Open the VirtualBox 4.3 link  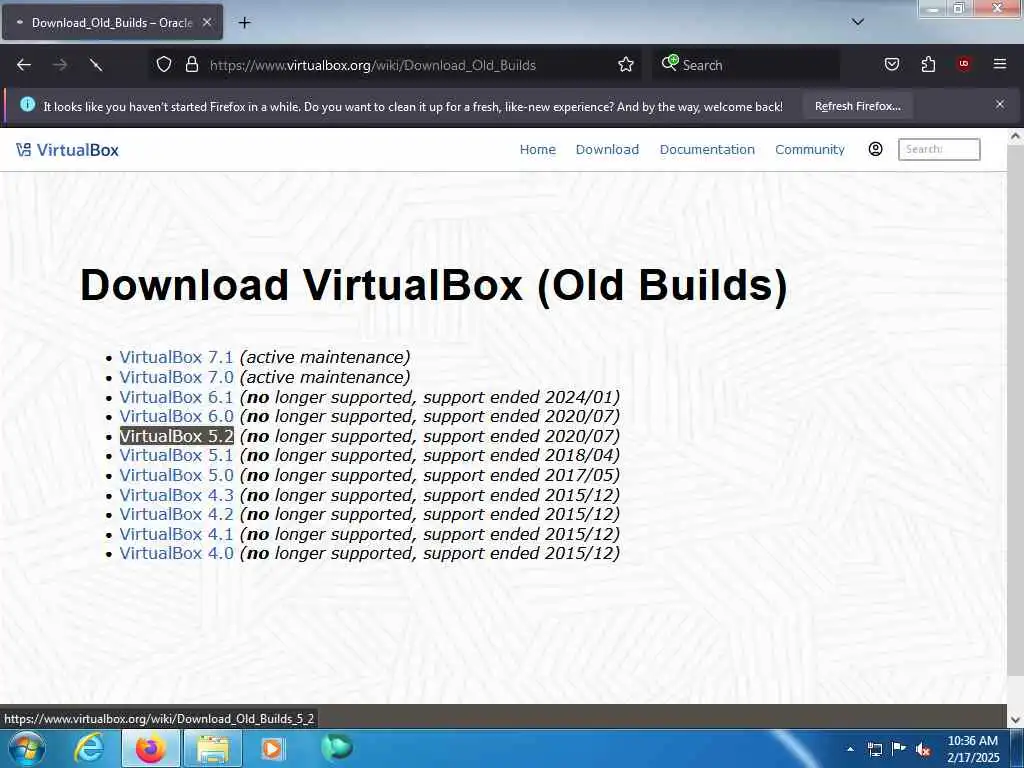click(176, 495)
